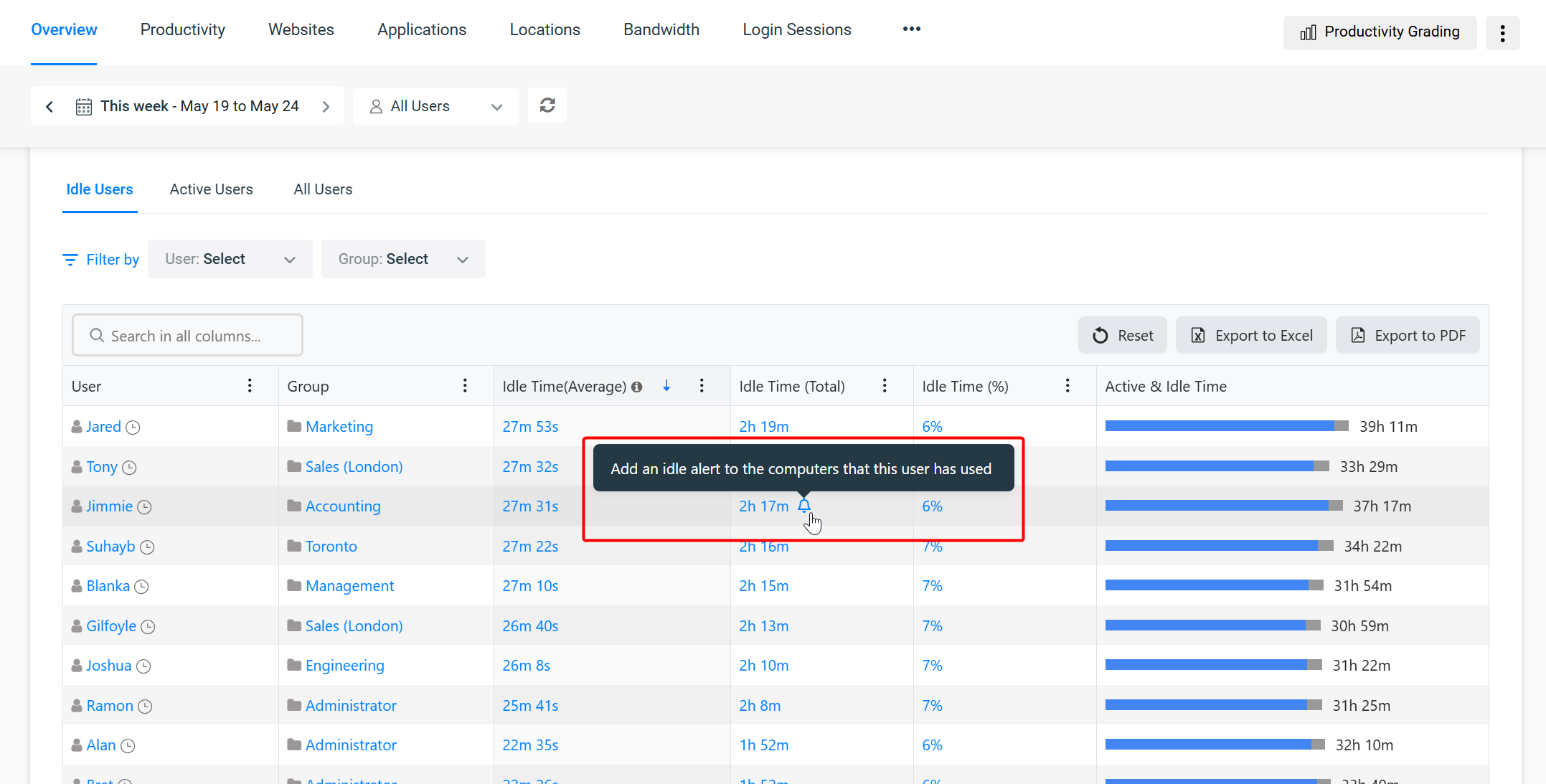Click the clock icon next to Gilfoyle

click(x=148, y=627)
